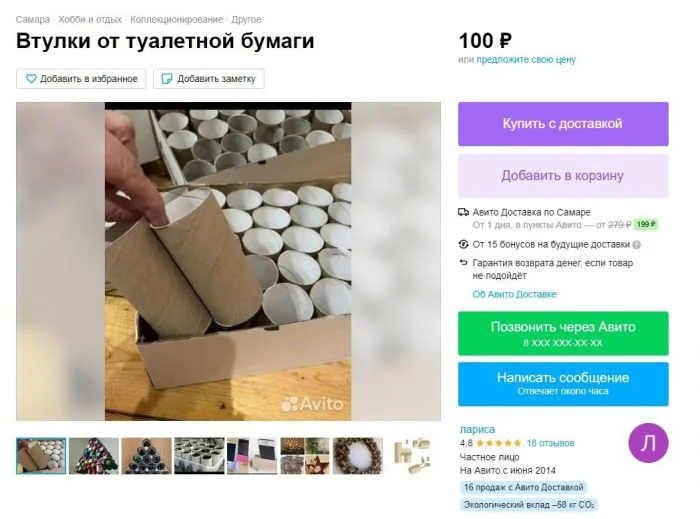Click the bonus coin icon next to От 15 бонусов

(x=463, y=244)
